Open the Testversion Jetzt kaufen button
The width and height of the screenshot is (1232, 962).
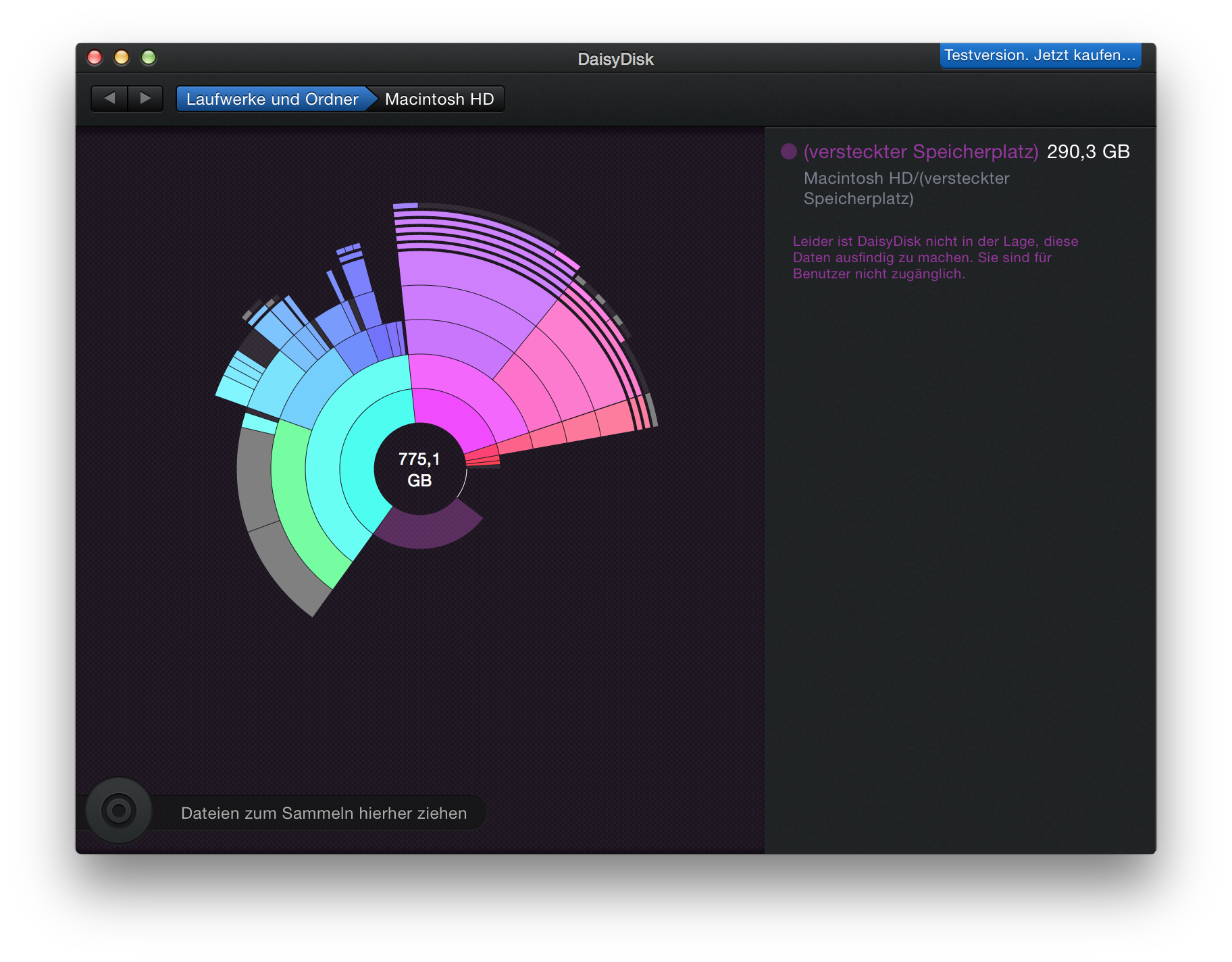coord(1039,55)
